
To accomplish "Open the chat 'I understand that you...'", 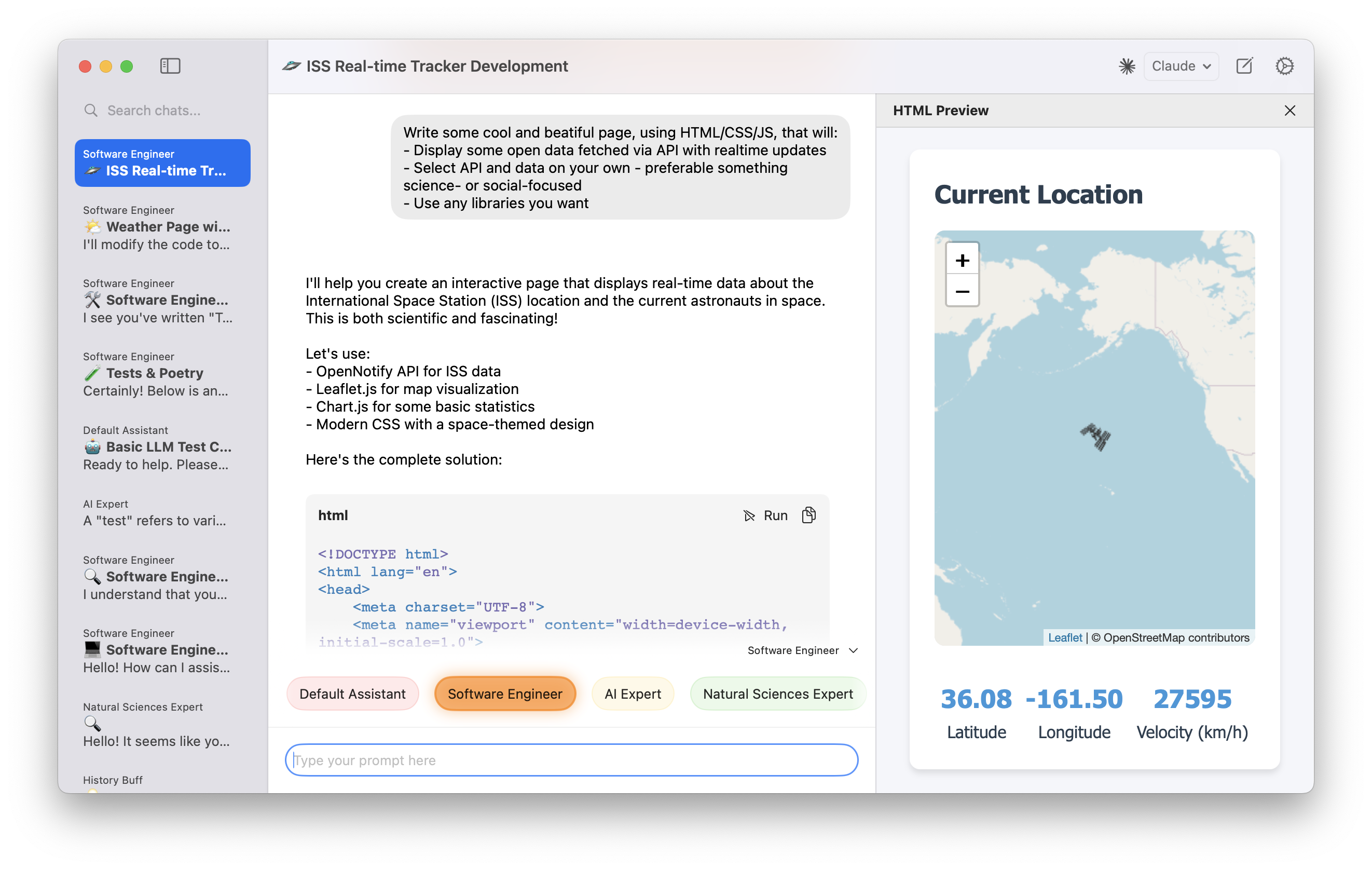I will click(x=162, y=577).
